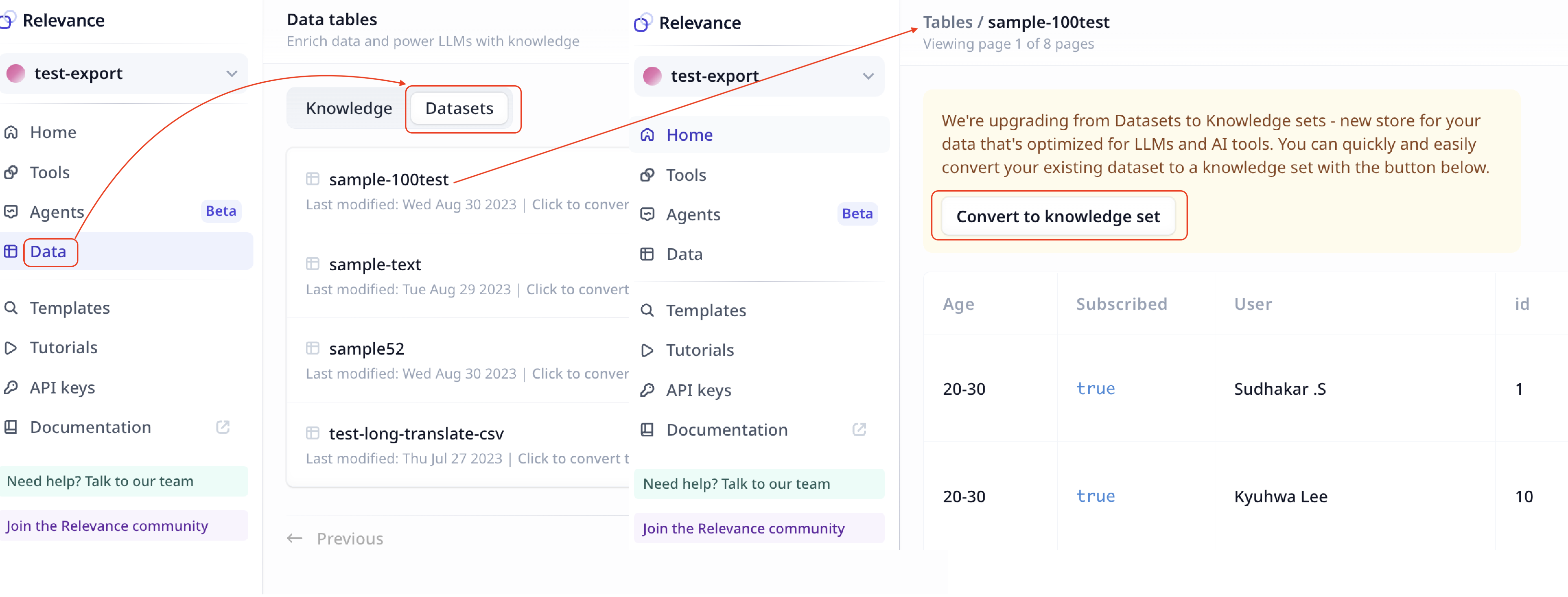Viewport: 1568px width, 597px height.
Task: Click Data icon in right panel sidebar
Action: 648,254
